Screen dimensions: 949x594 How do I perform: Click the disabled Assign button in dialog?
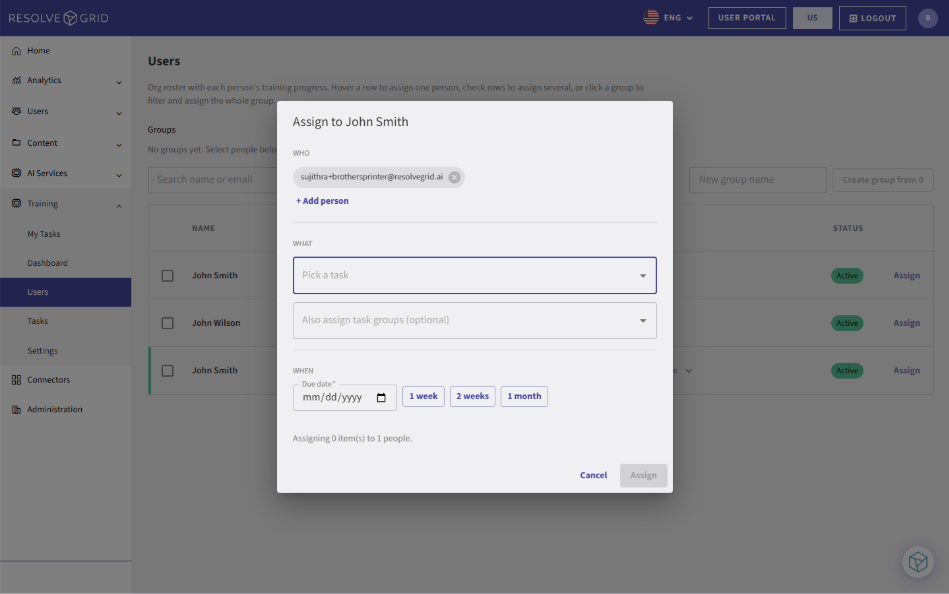(x=643, y=475)
